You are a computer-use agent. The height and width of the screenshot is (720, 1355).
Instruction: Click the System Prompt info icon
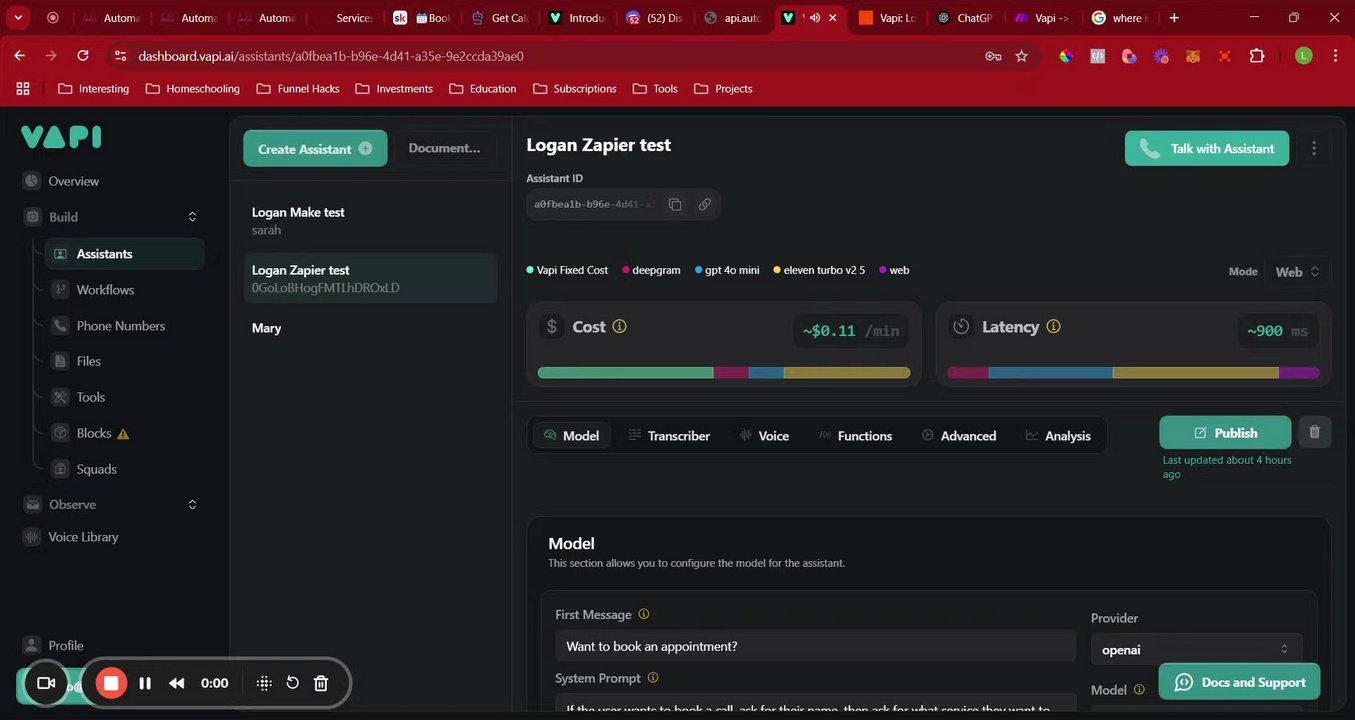click(653, 677)
